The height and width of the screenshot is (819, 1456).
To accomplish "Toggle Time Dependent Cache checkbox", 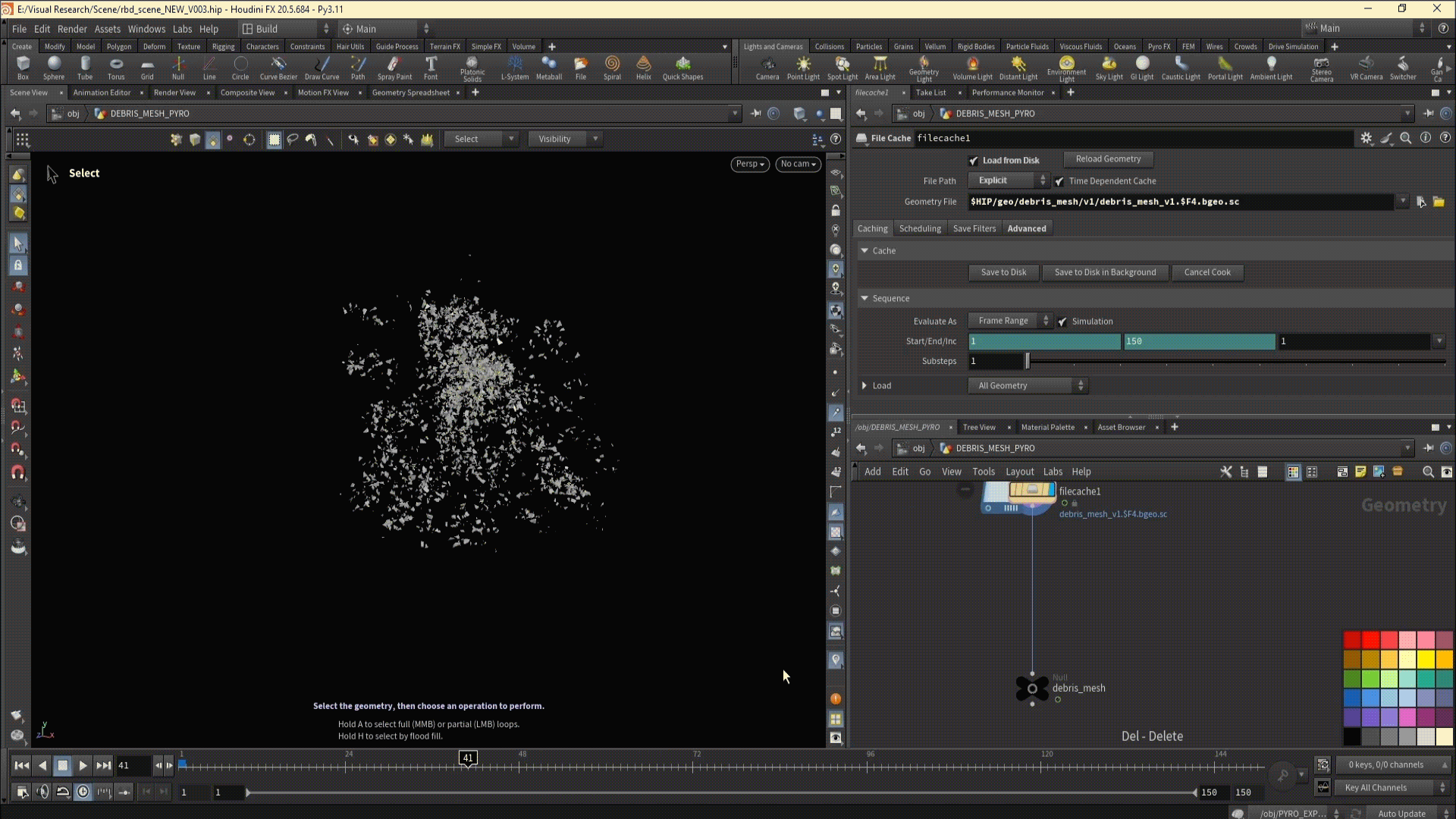I will 1059,181.
